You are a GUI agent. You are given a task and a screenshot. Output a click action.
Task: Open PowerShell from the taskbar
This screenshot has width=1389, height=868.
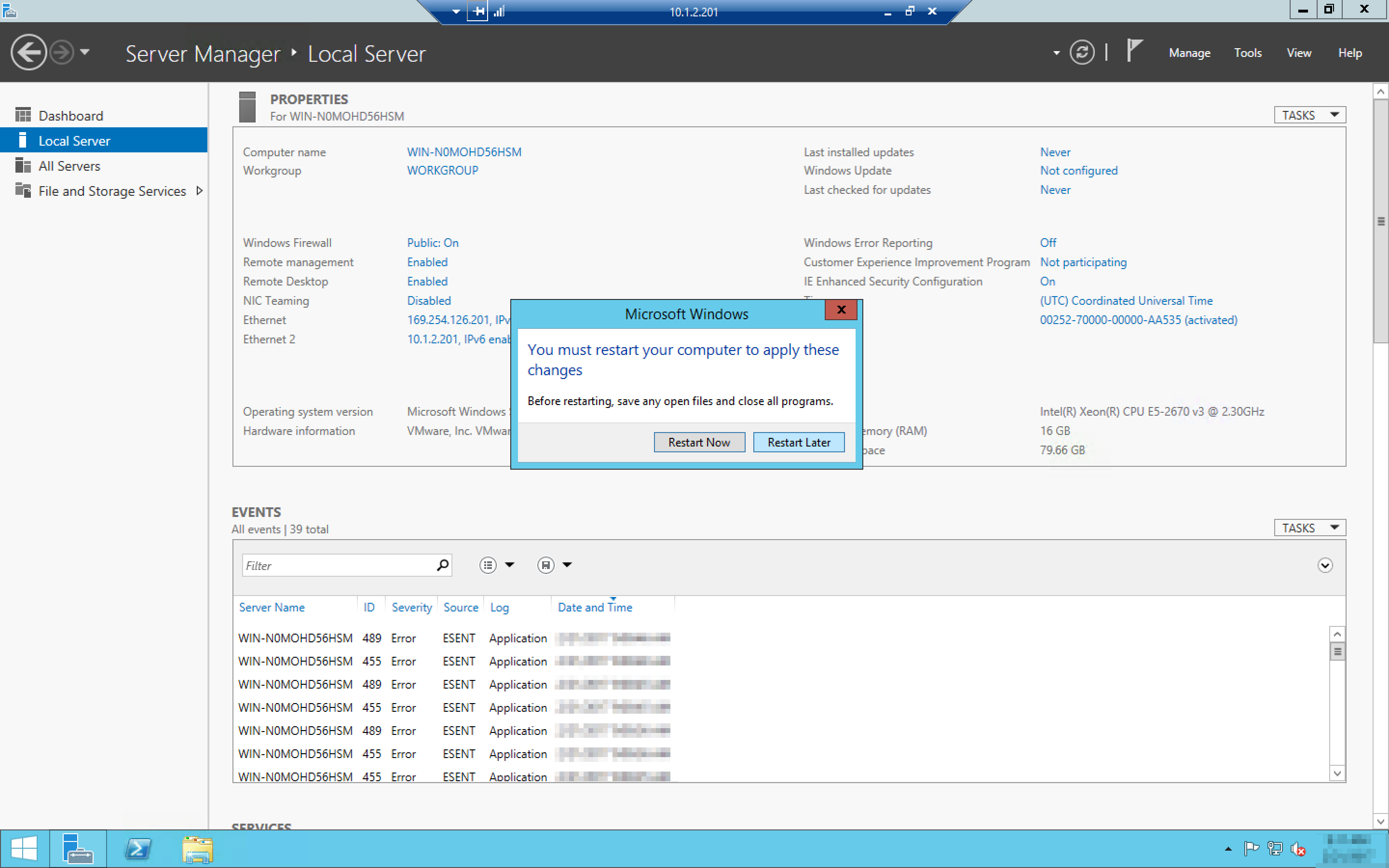pos(138,849)
